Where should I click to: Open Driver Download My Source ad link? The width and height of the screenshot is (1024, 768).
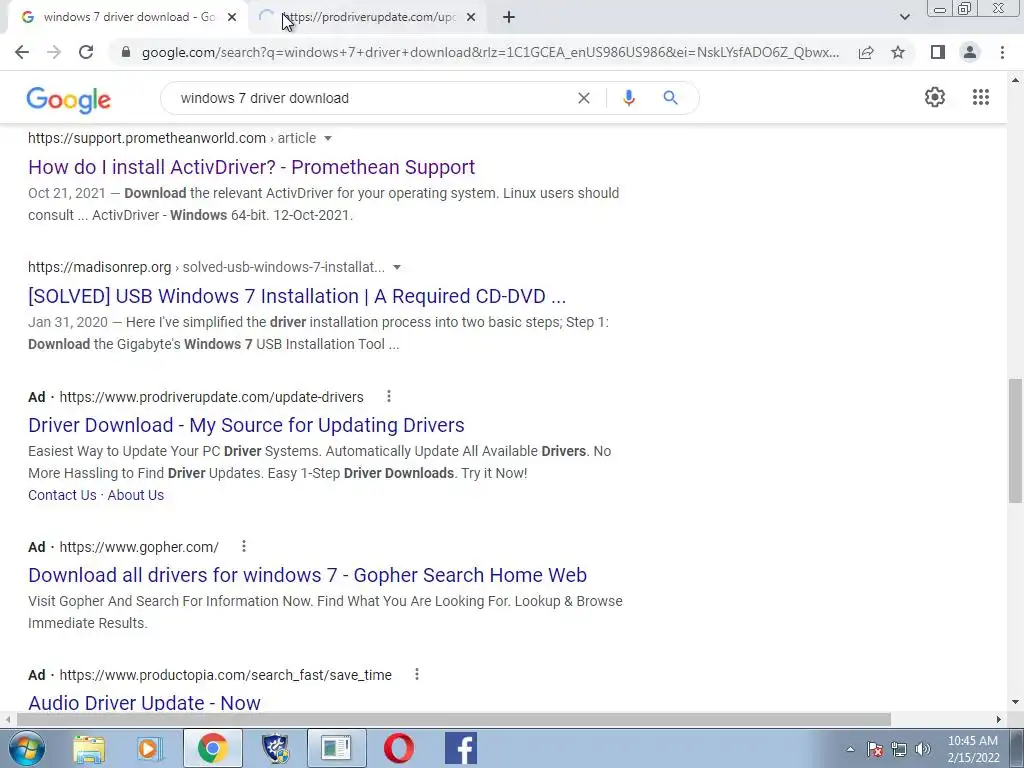point(246,425)
